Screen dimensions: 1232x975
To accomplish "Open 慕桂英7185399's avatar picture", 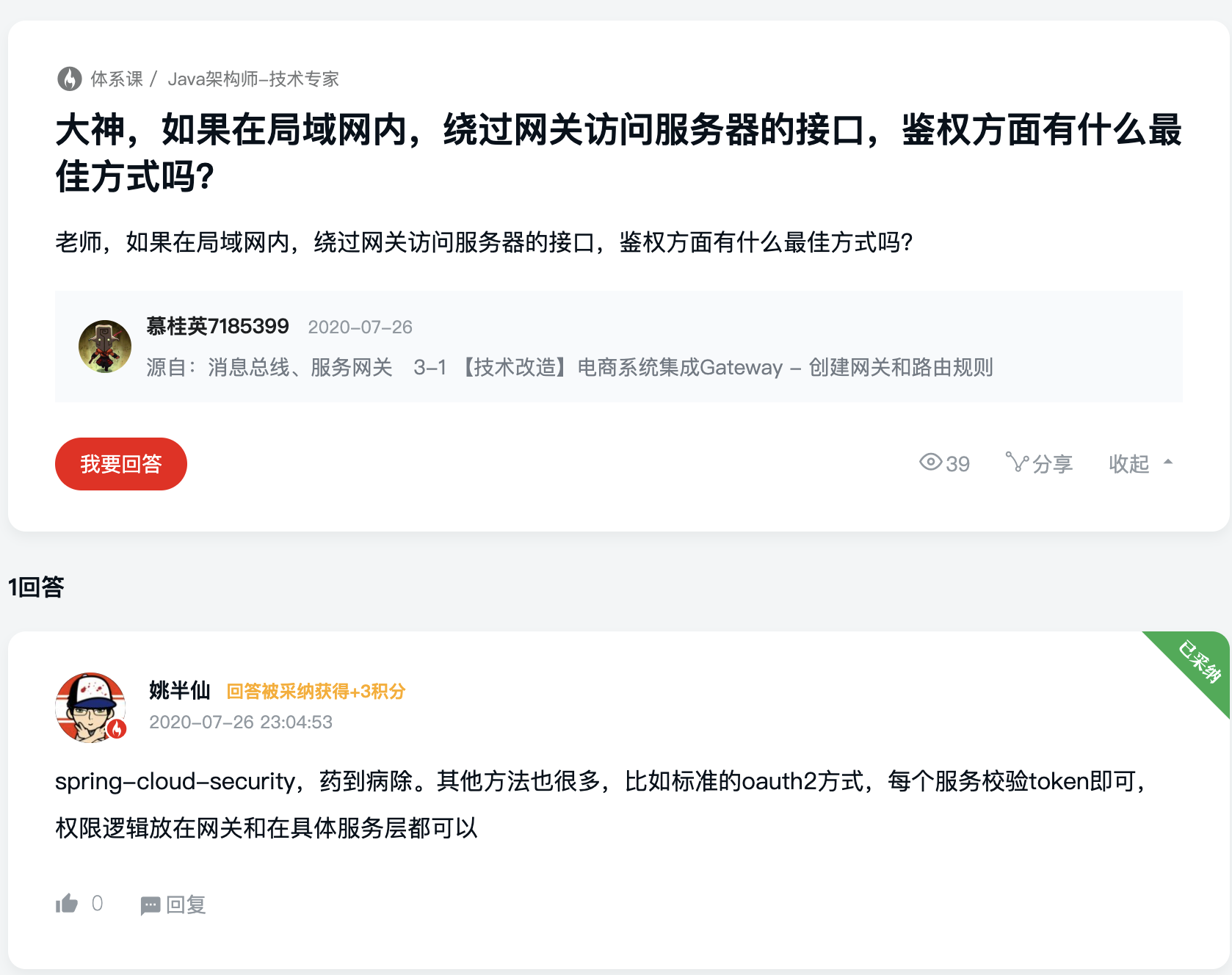I will tap(105, 347).
